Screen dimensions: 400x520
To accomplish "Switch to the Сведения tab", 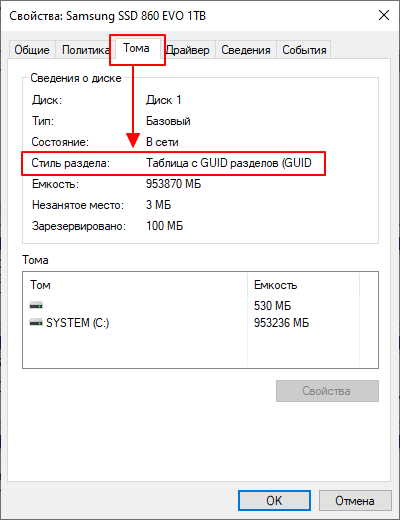I will click(x=246, y=50).
